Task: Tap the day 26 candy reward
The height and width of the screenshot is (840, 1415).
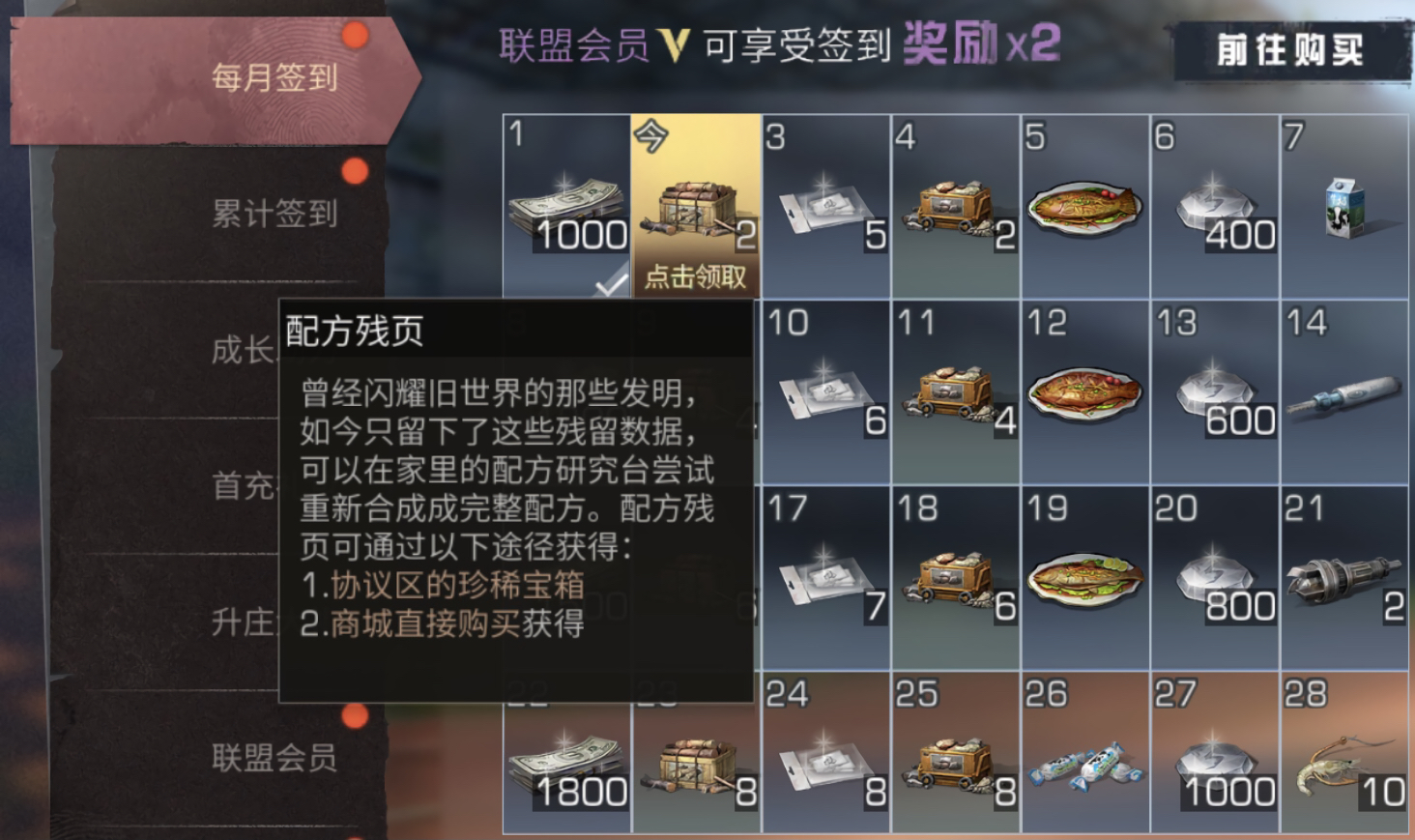Action: click(1084, 753)
